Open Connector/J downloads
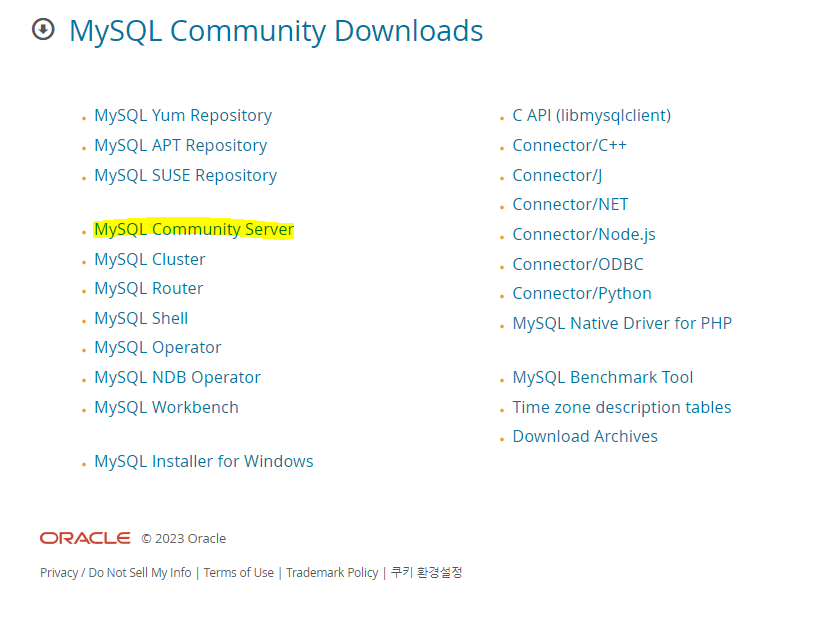 [557, 175]
